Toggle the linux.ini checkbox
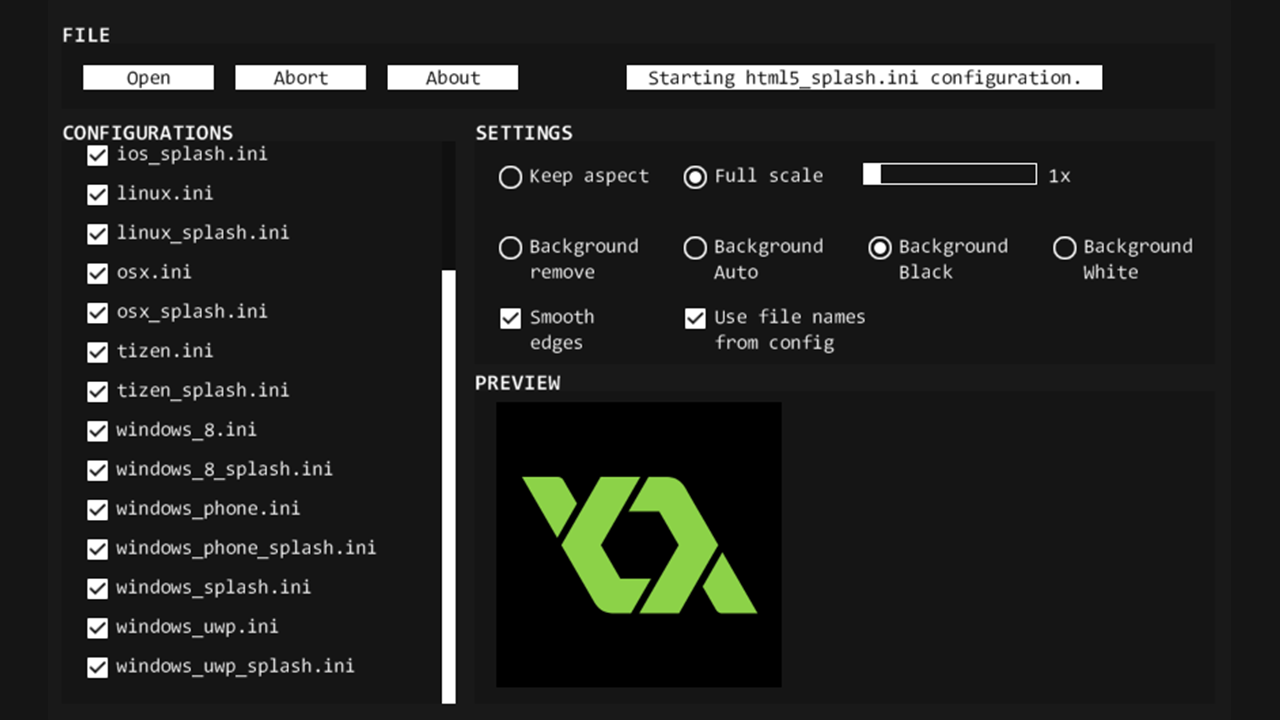The width and height of the screenshot is (1280, 720). [x=97, y=194]
